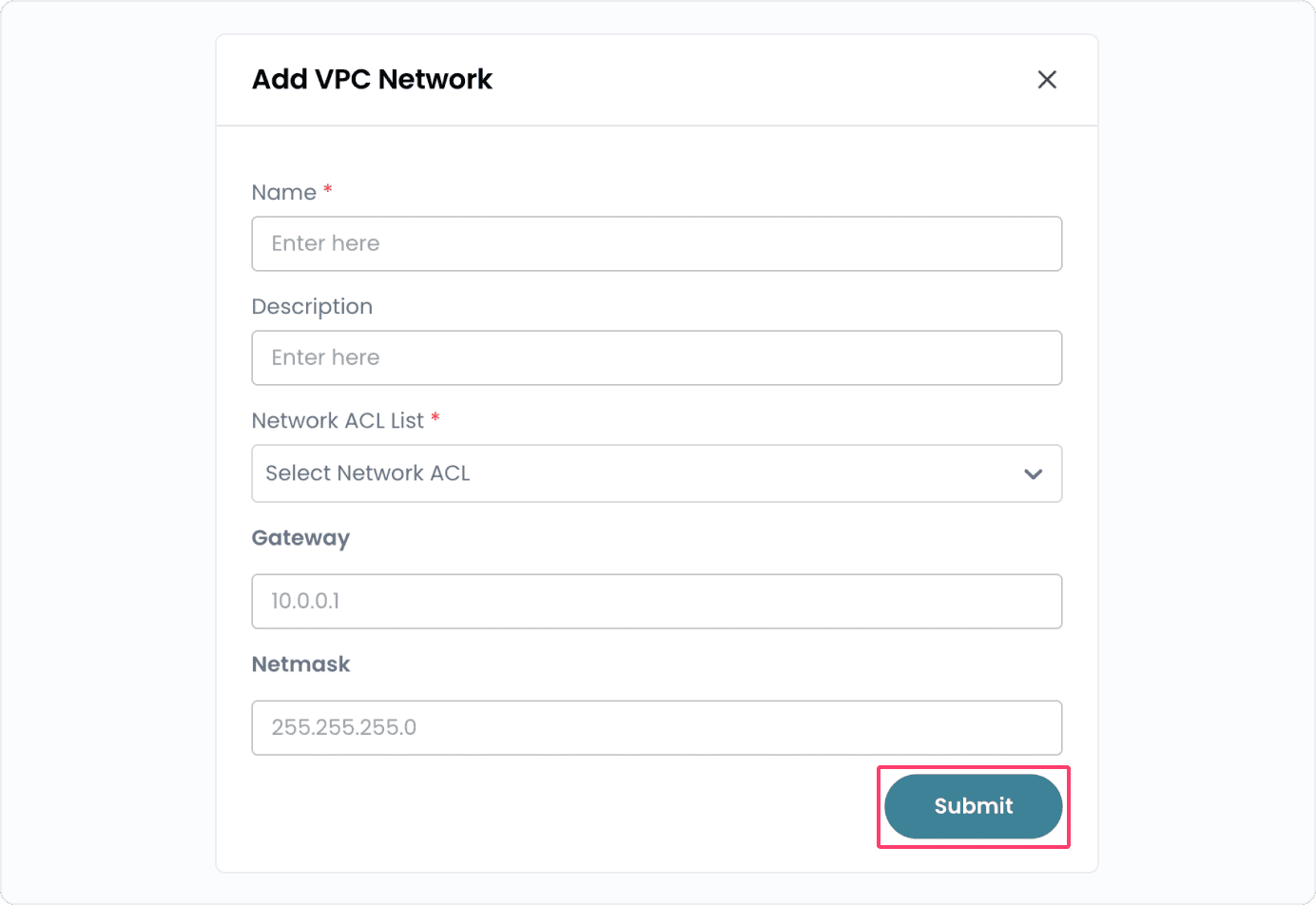
Task: Submit the VPC network form
Action: pos(973,806)
